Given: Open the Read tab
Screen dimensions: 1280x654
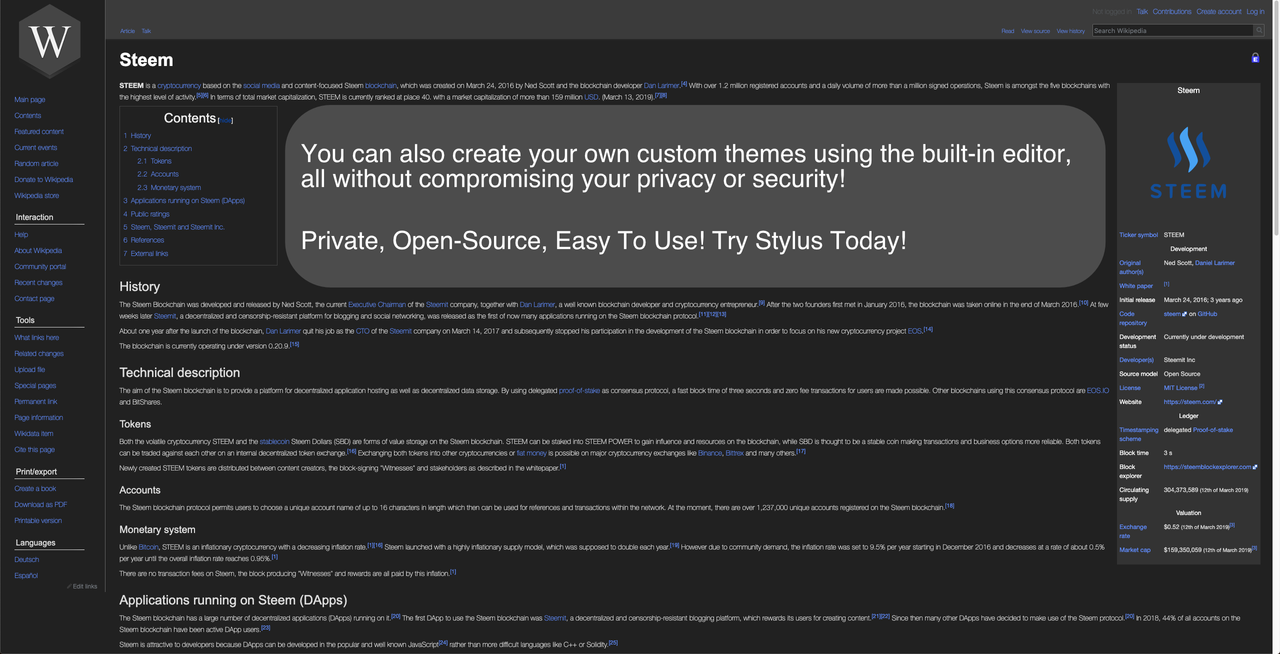Looking at the screenshot, I should pyautogui.click(x=1008, y=31).
